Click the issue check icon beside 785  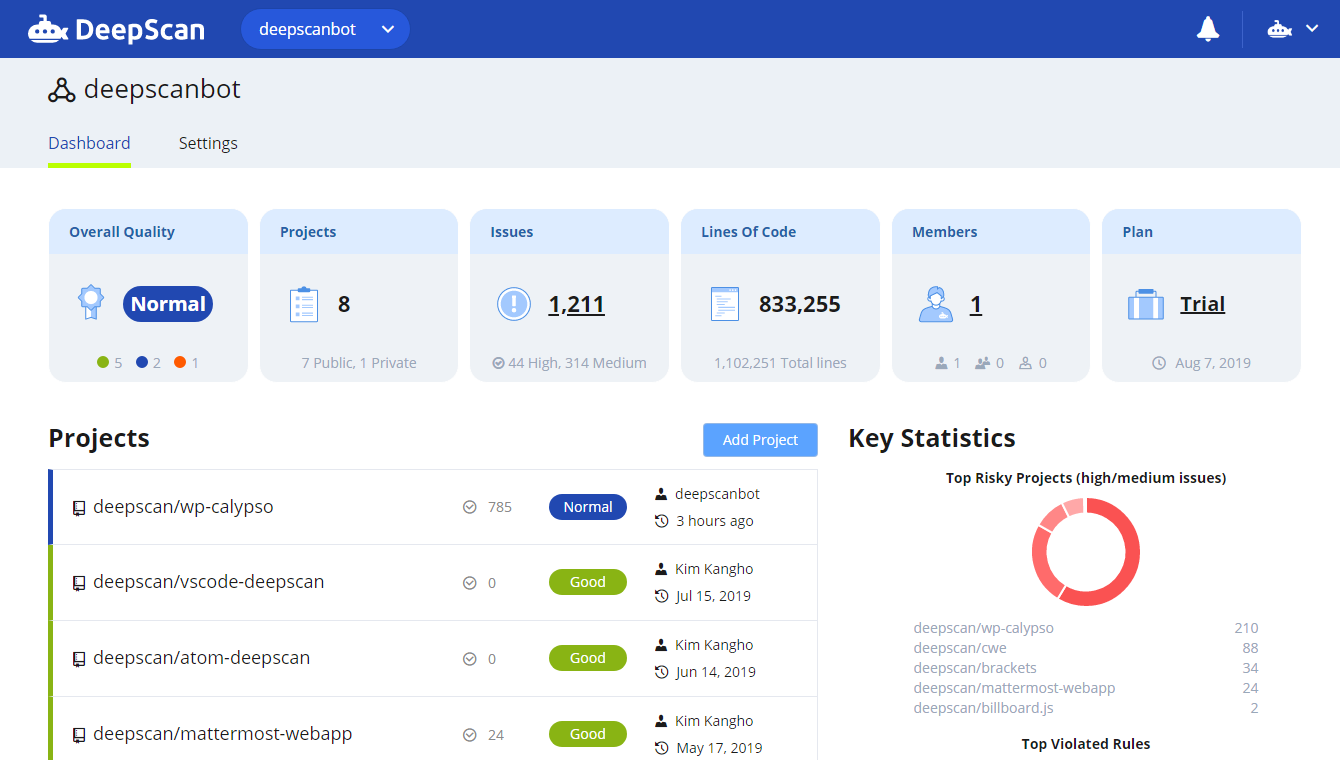pyautogui.click(x=470, y=507)
